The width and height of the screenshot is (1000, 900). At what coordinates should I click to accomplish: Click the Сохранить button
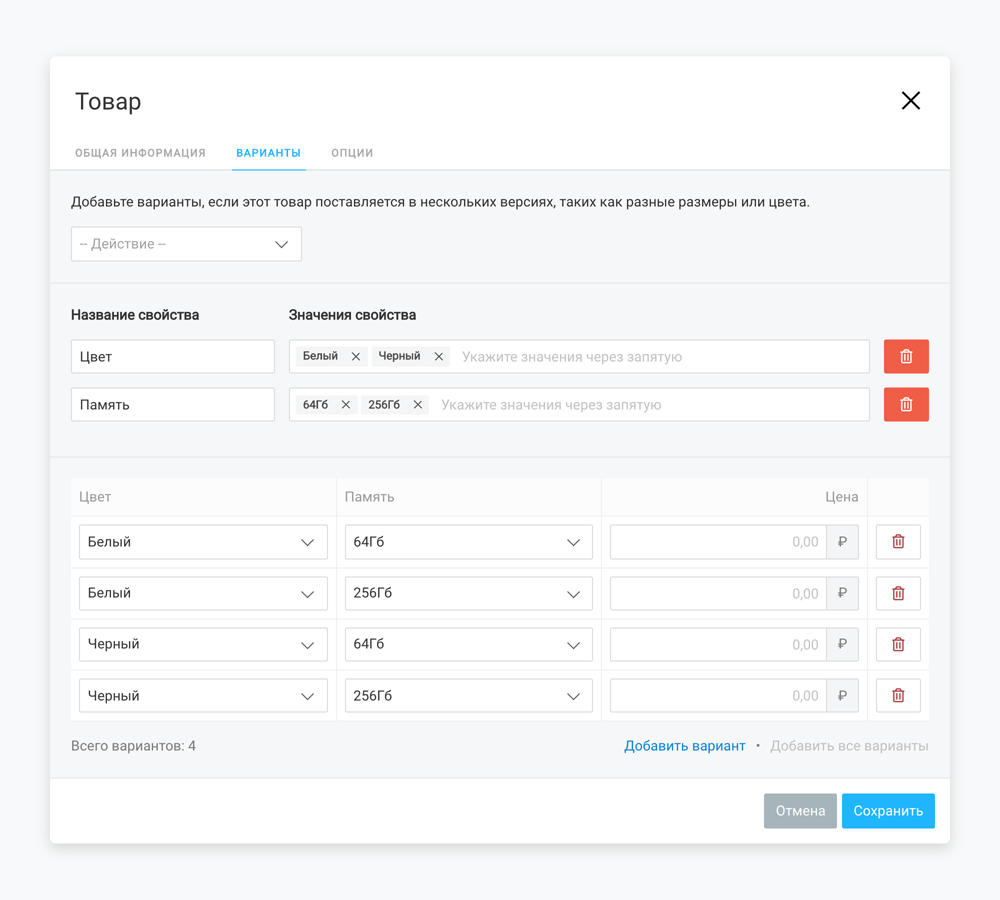click(888, 811)
